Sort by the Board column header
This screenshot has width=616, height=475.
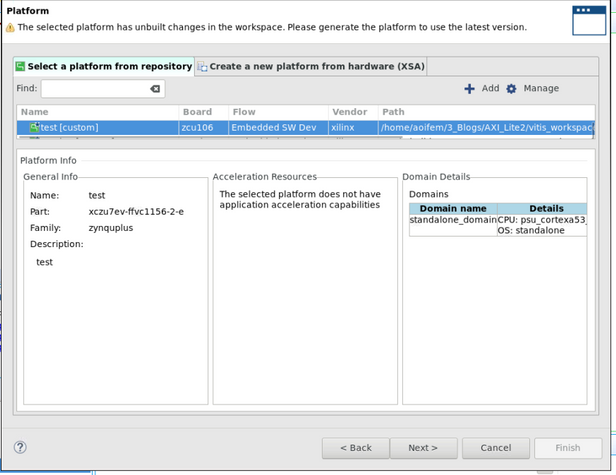[203, 112]
